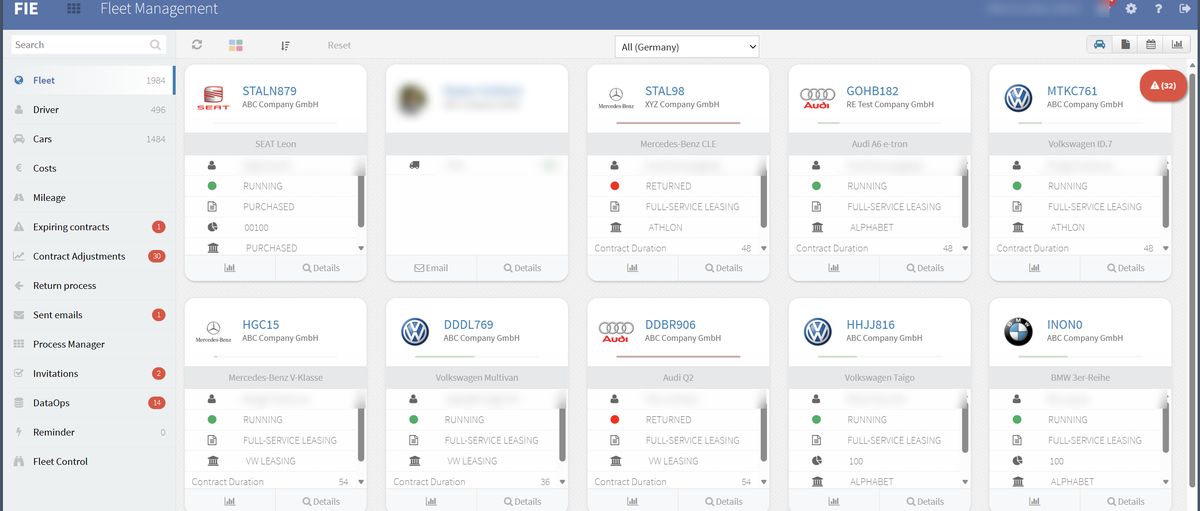Image resolution: width=1200 pixels, height=511 pixels.
Task: Select Driver in sidebar
Action: [x=88, y=110]
